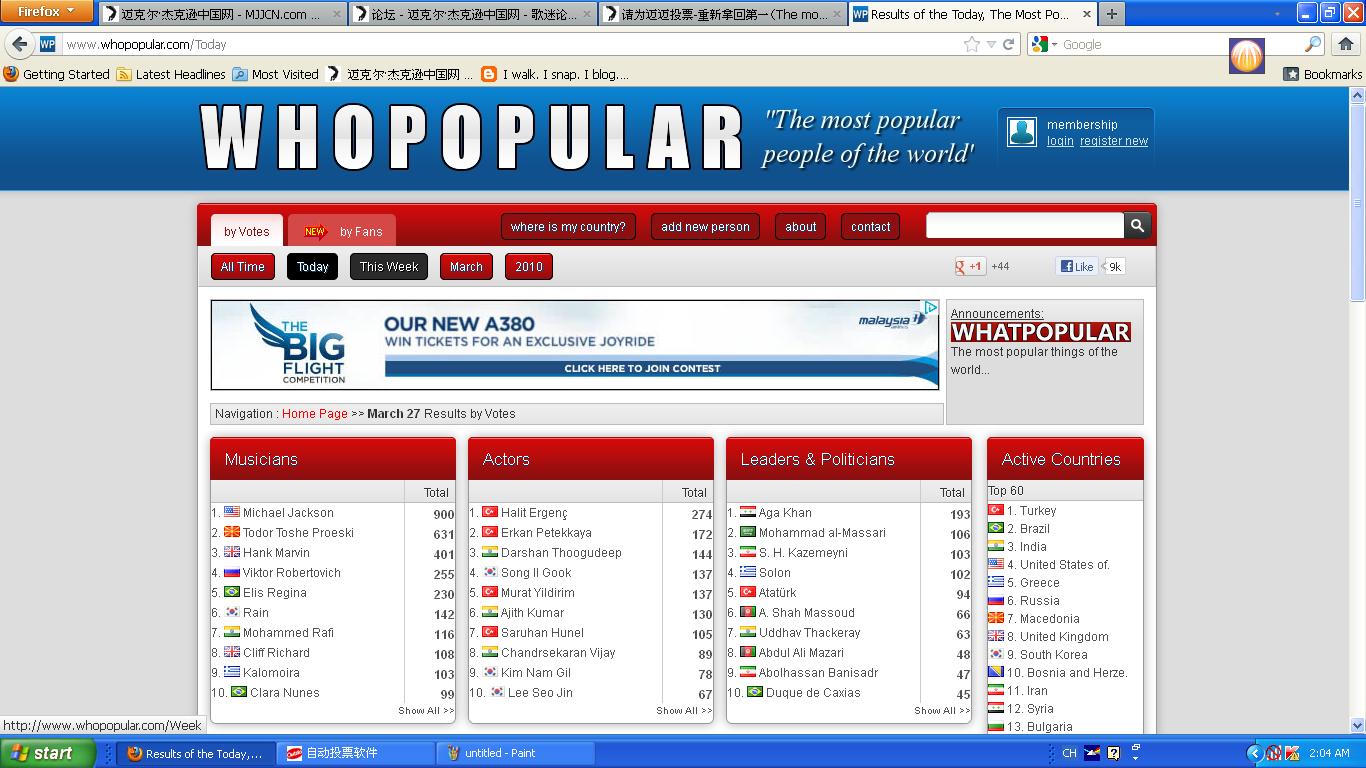
Task: Click the Facebook Like button
Action: pos(1078,266)
